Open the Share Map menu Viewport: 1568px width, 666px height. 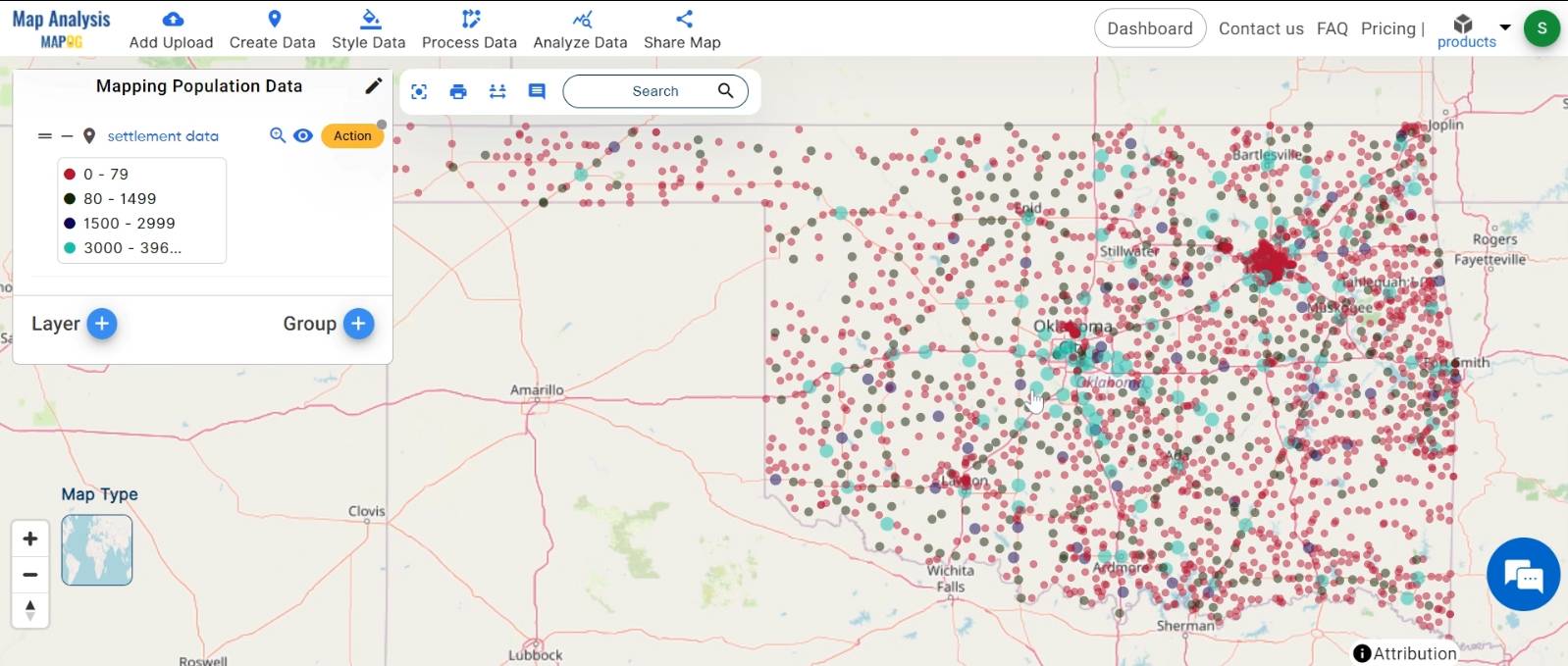tap(682, 30)
